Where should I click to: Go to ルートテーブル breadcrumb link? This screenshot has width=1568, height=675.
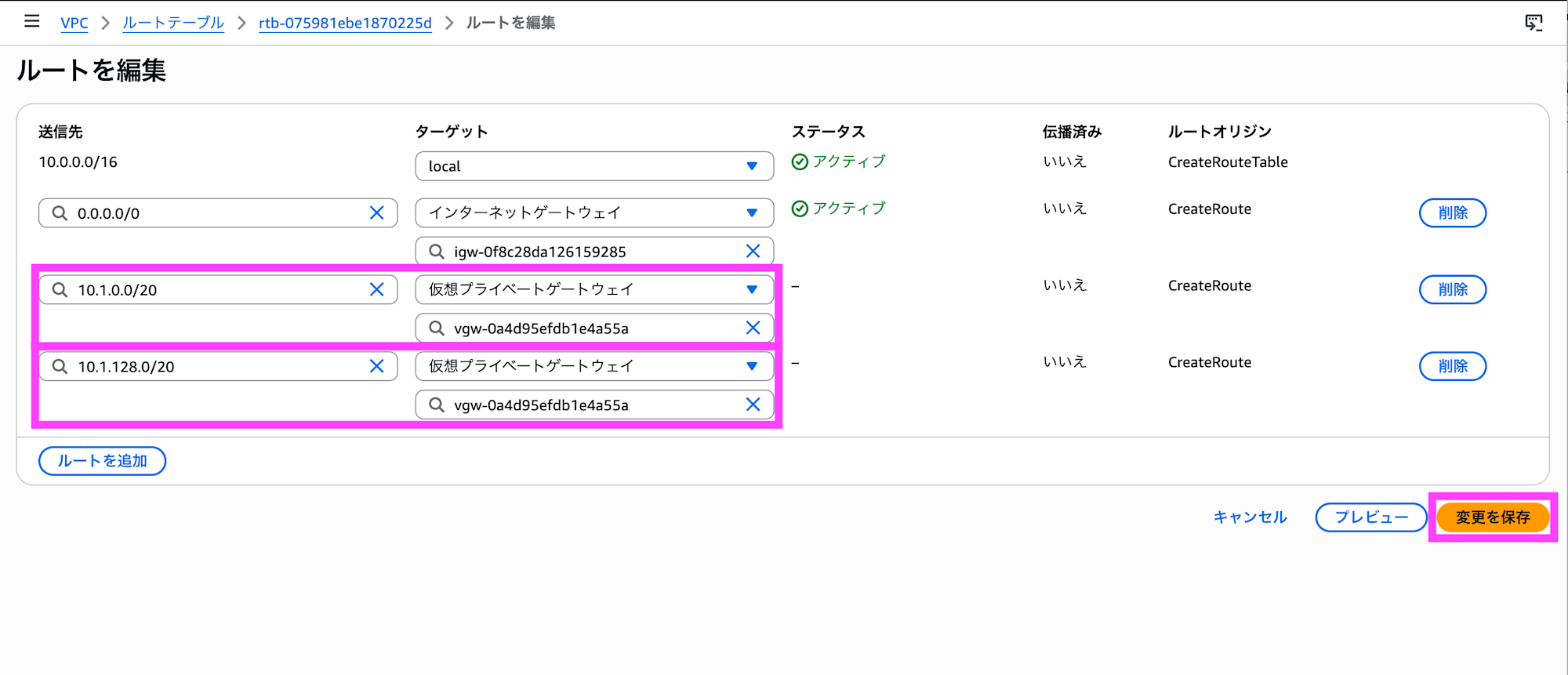coord(173,23)
